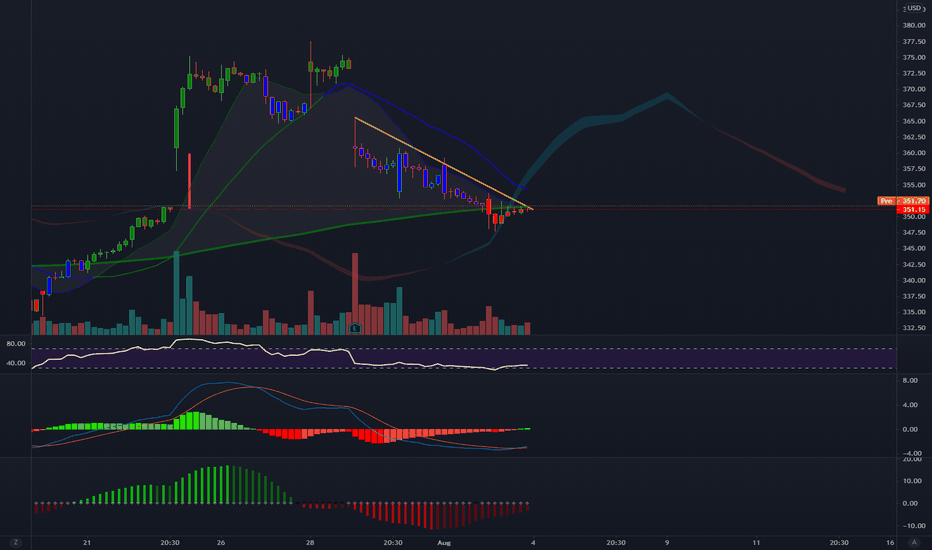Click the 10.00 momentum scale label
This screenshot has height=550, width=932.
tap(914, 481)
